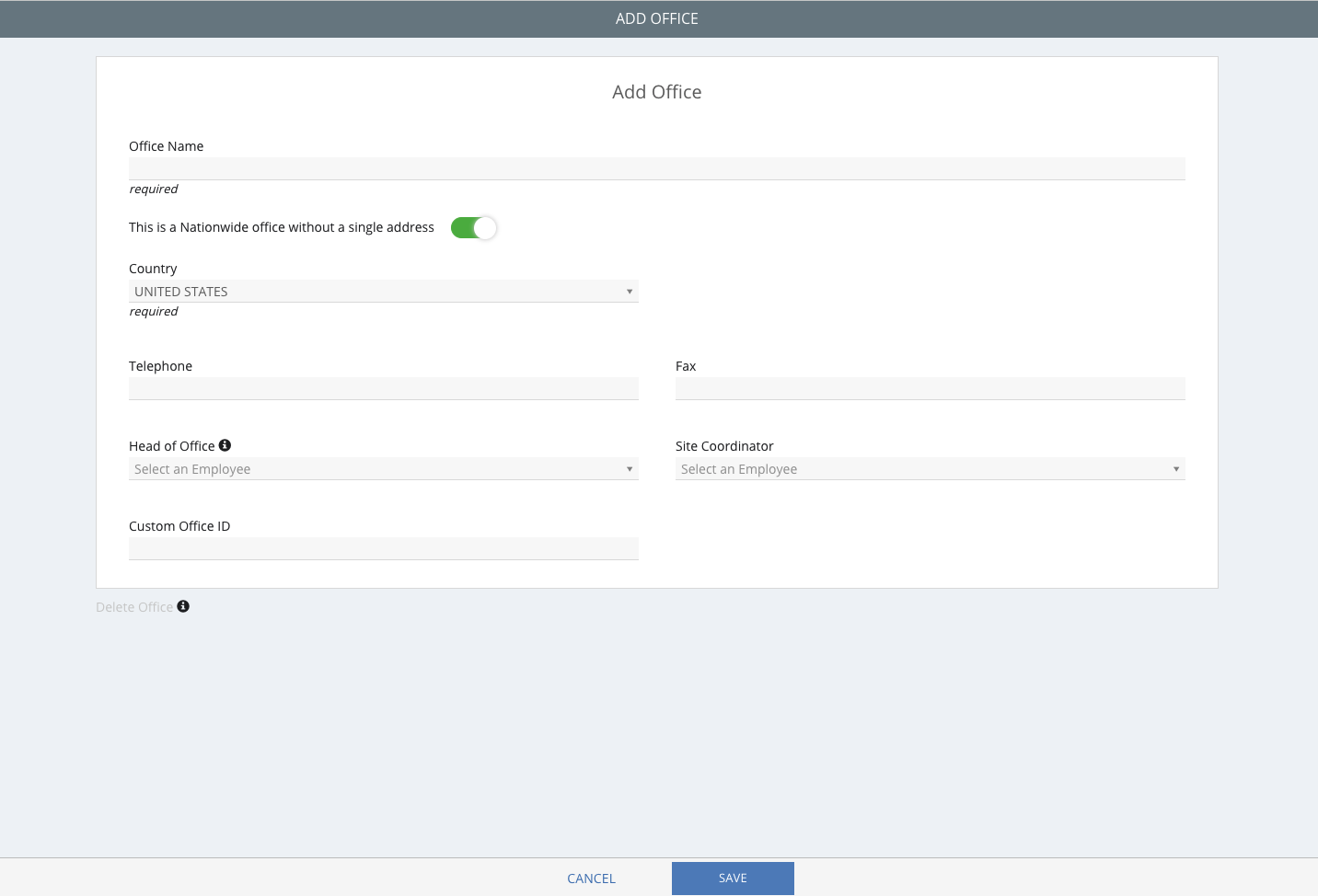
Task: Click the Office Name input field
Action: tap(657, 168)
